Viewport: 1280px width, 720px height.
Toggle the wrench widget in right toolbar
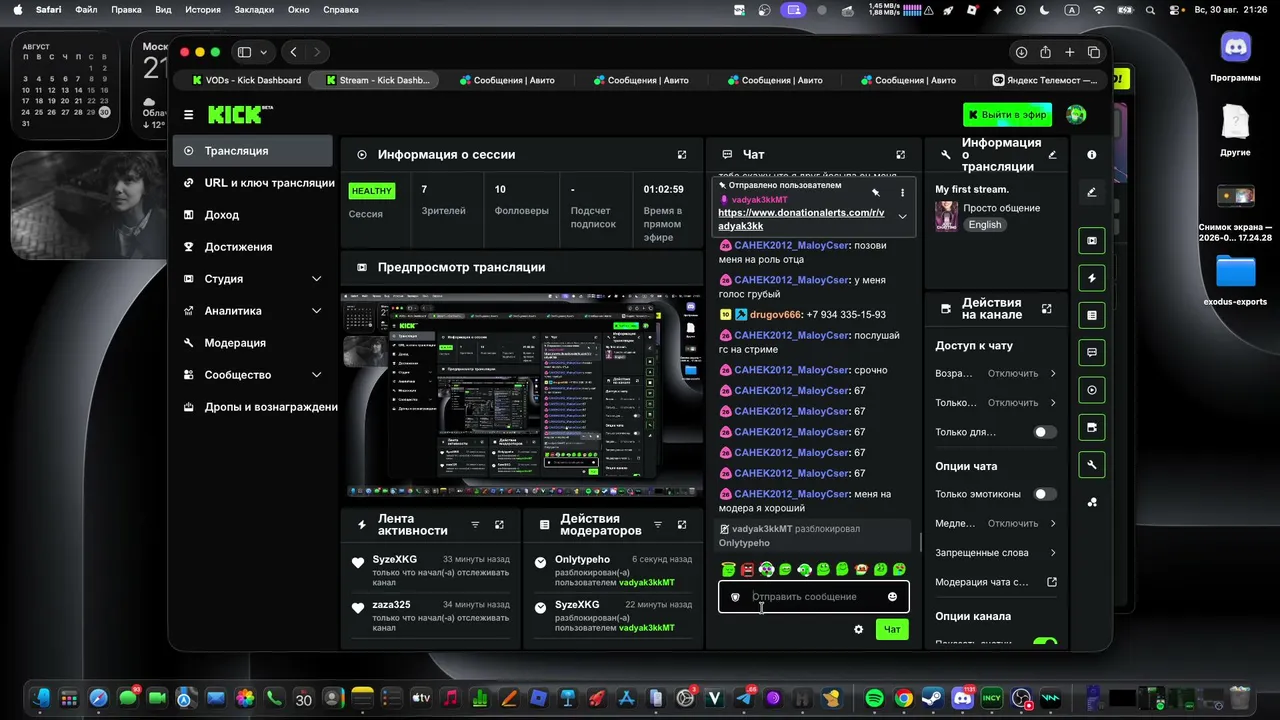click(1092, 464)
